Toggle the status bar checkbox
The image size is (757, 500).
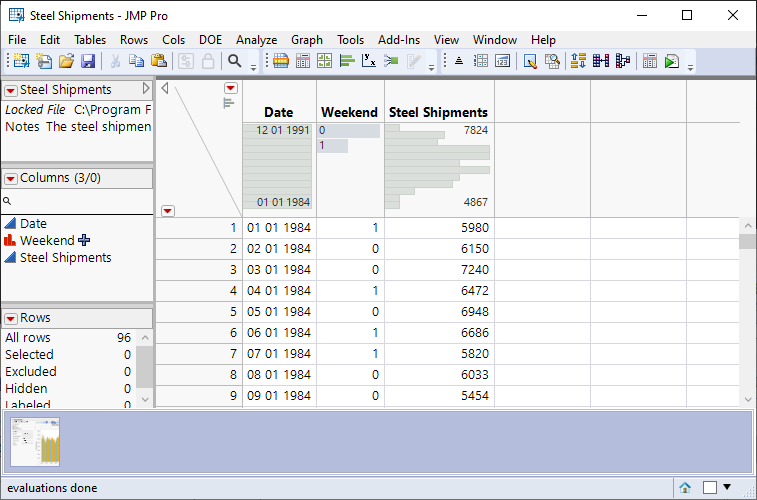pyautogui.click(x=709, y=488)
